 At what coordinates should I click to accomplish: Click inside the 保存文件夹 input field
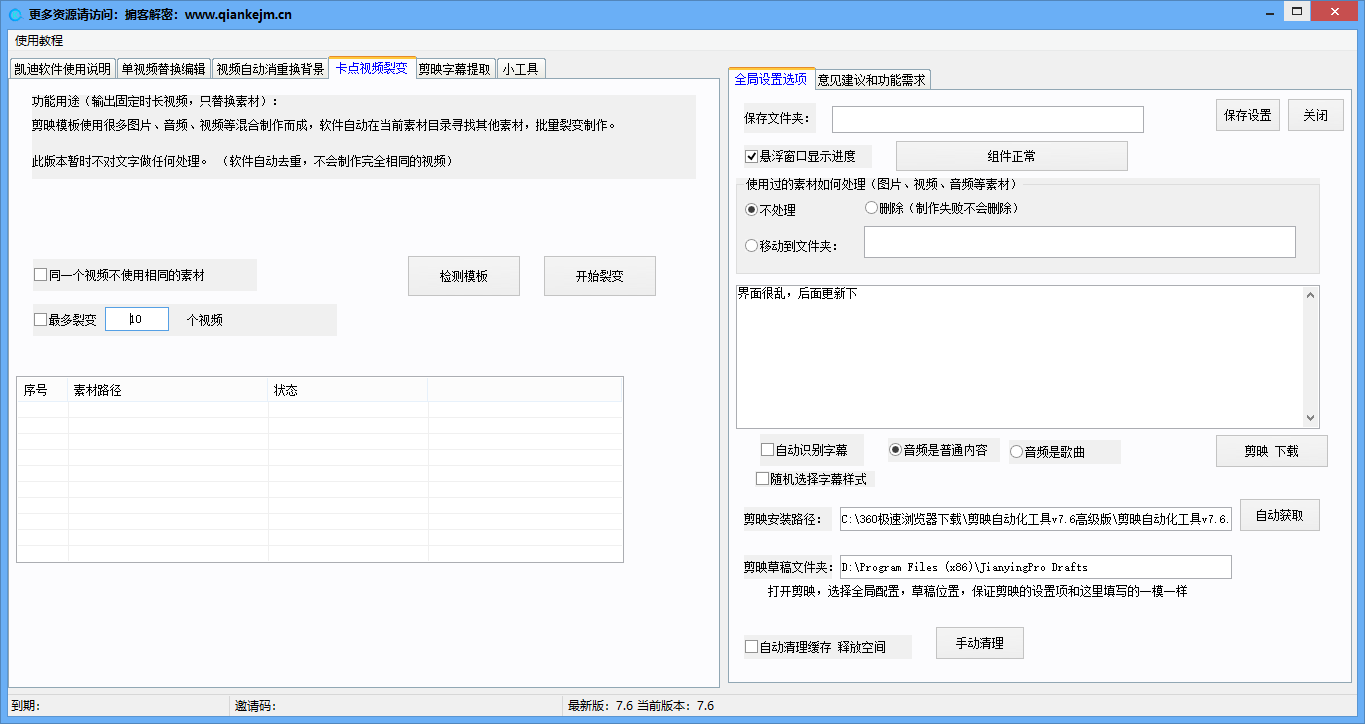click(x=987, y=118)
